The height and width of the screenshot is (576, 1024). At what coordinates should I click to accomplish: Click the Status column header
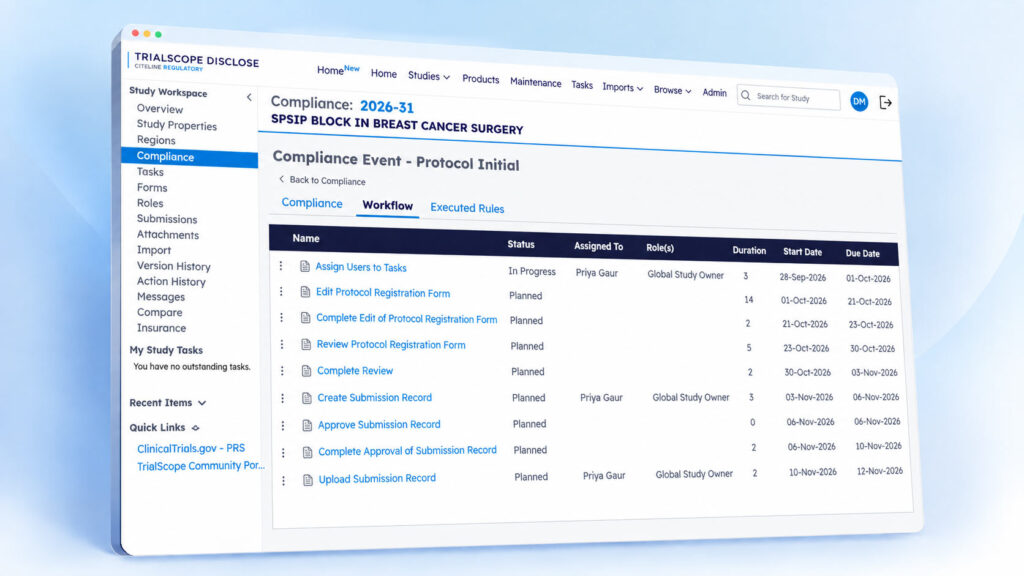520,244
